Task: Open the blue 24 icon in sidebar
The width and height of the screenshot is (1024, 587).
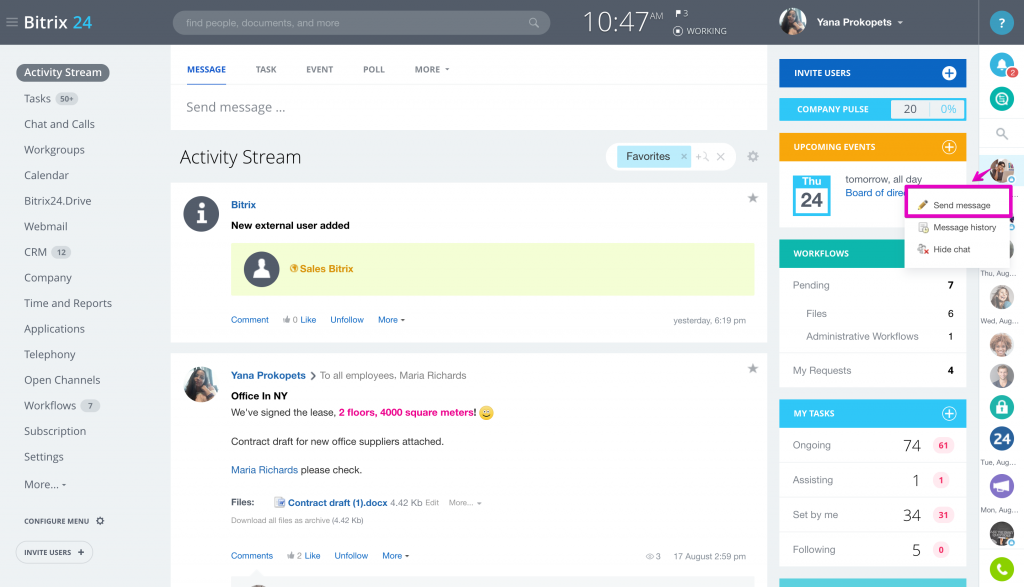Action: pyautogui.click(x=1001, y=439)
